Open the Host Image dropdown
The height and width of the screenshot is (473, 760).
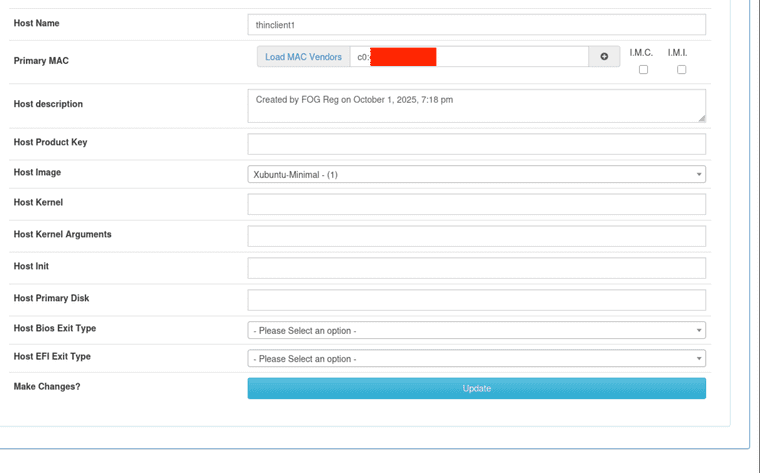click(x=476, y=175)
